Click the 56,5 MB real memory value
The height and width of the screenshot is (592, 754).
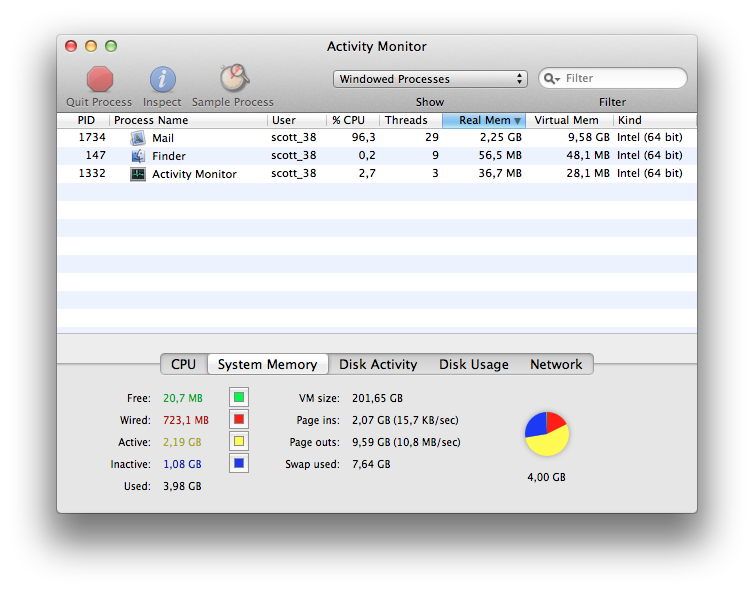(x=500, y=155)
